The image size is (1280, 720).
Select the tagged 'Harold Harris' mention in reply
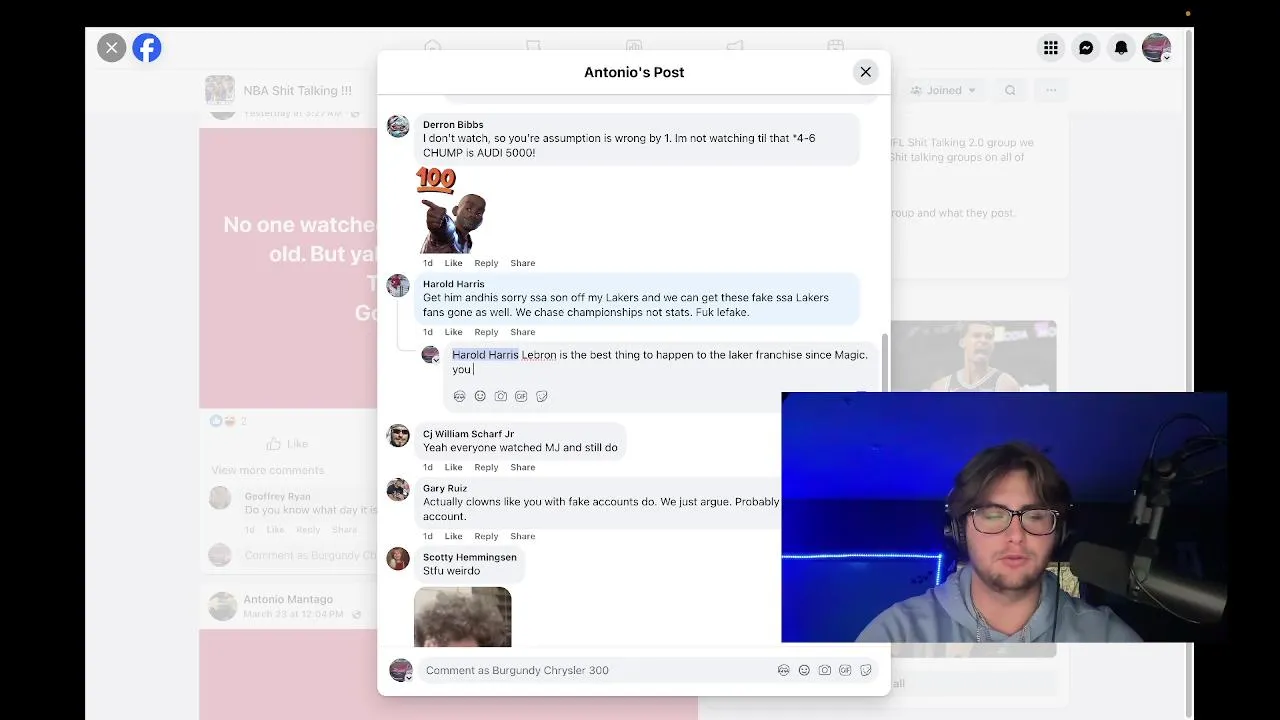tap(485, 355)
